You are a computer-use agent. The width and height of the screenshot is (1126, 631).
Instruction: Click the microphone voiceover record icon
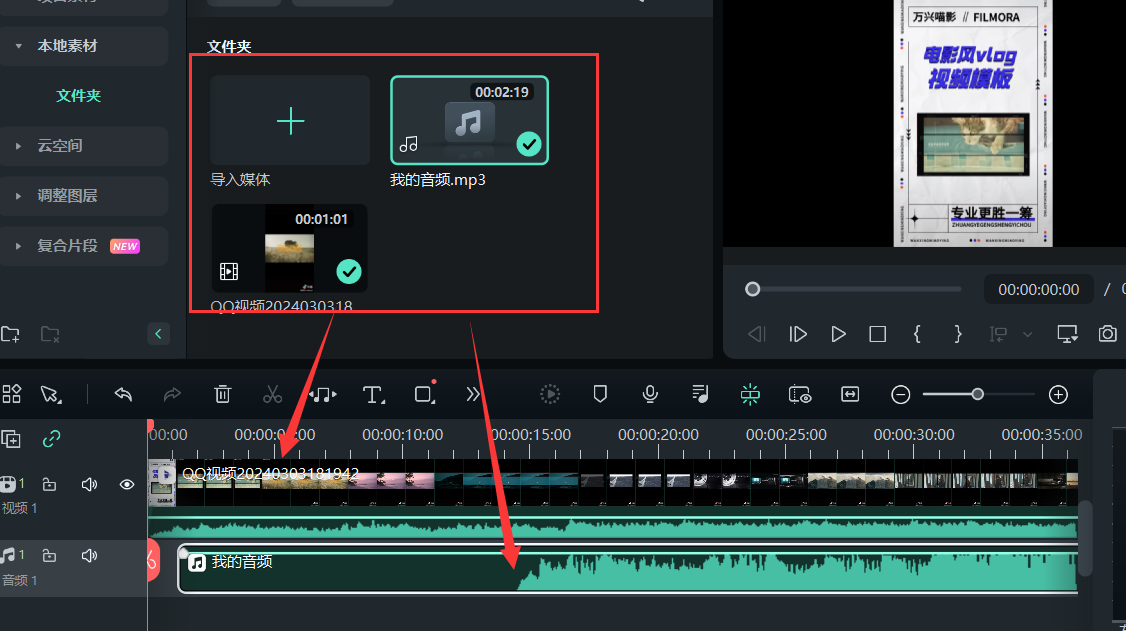coord(650,394)
